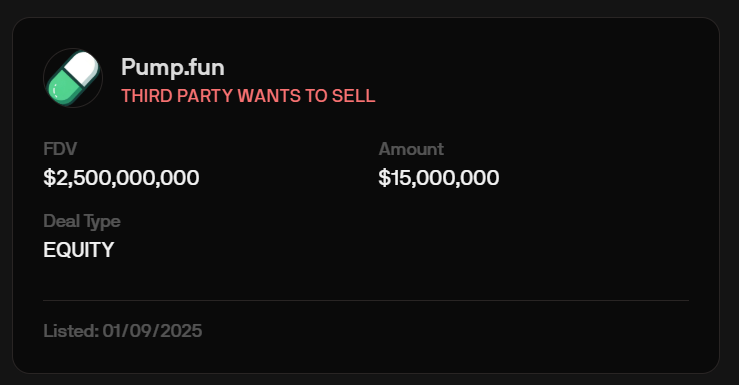Select the word SELL in the red status
Screen dimensions: 739x385
[353, 96]
